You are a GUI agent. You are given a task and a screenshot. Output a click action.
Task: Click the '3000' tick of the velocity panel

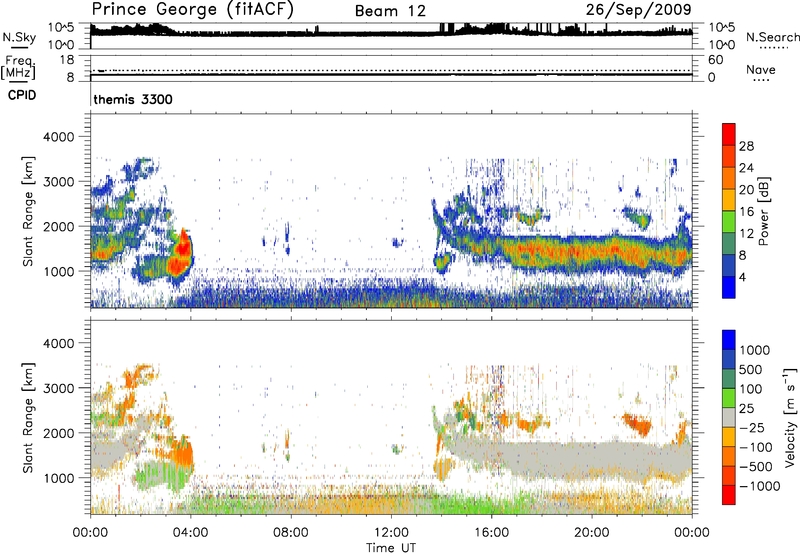(x=58, y=388)
